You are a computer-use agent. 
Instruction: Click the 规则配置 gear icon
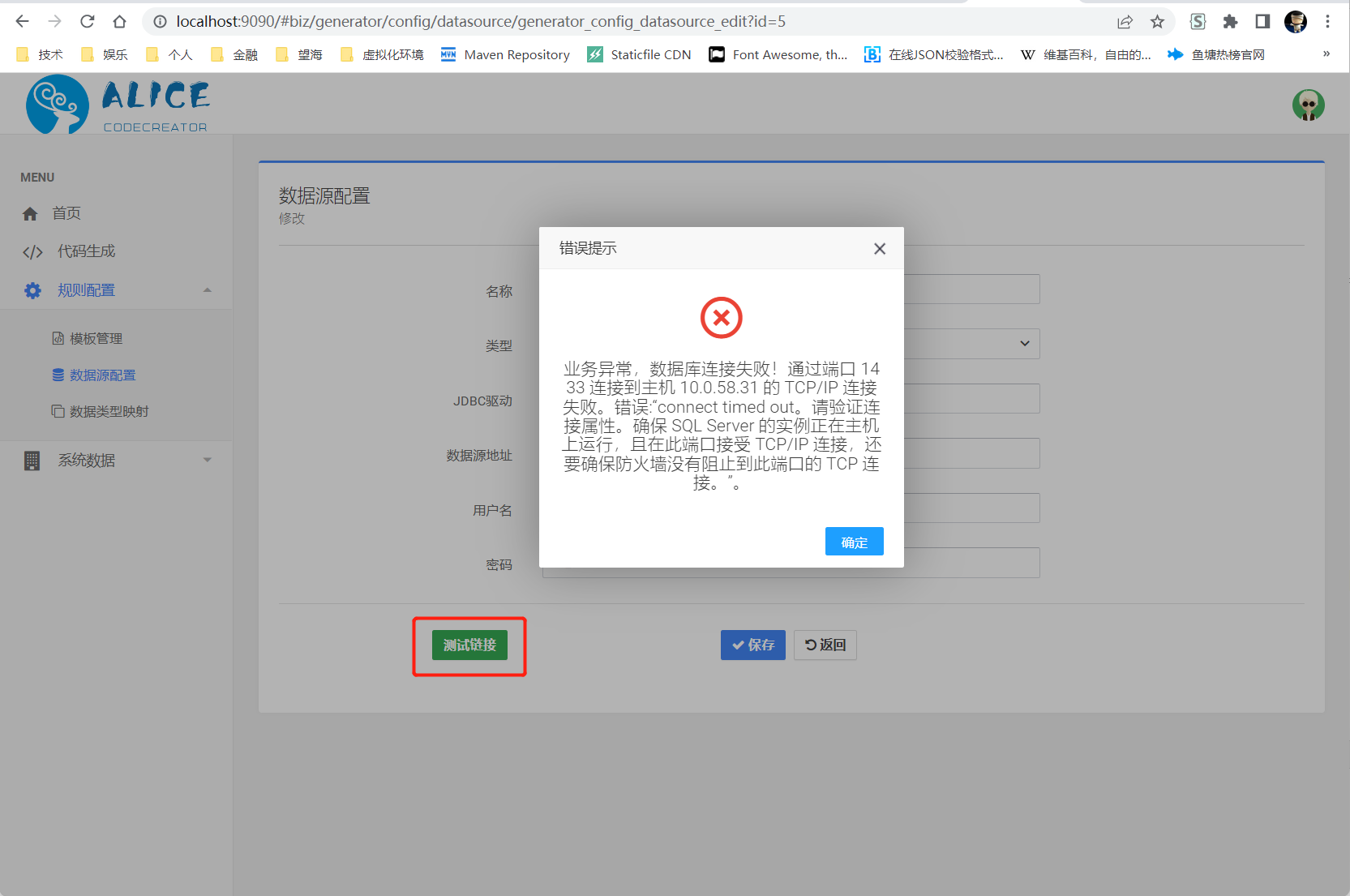32,290
